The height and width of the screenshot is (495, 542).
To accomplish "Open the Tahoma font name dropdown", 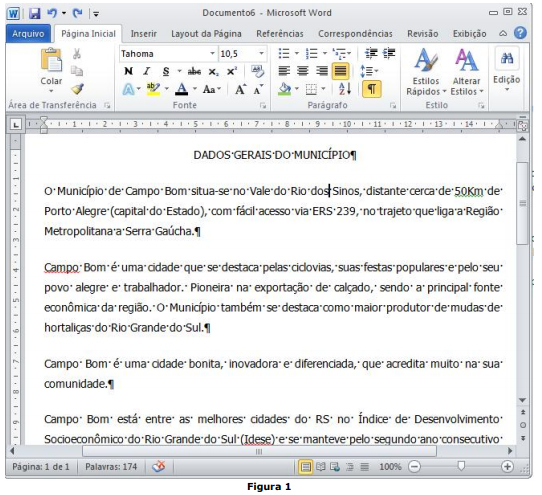I will (x=212, y=54).
